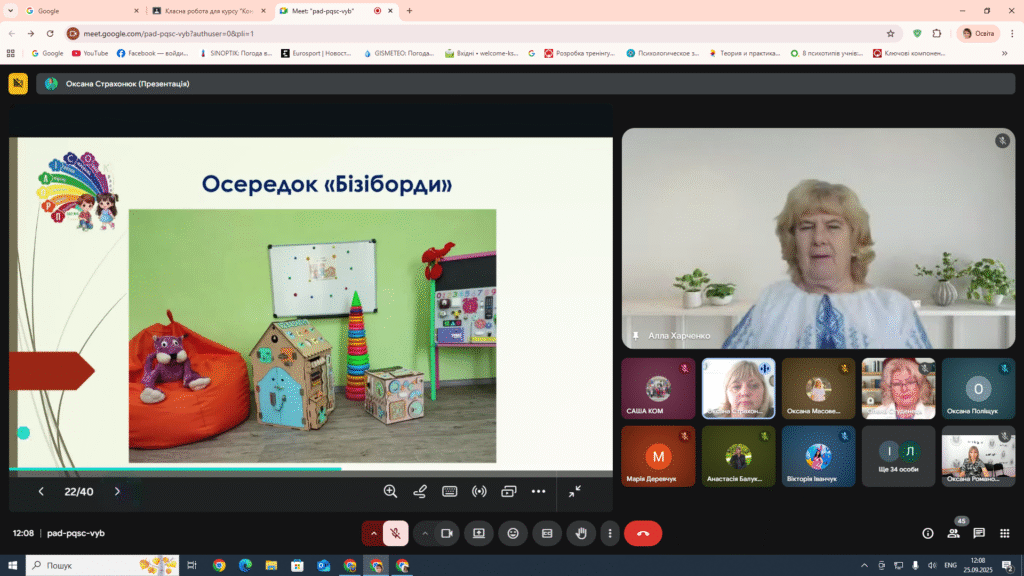This screenshot has height=576, width=1024.
Task: Click the red Leave call button
Action: click(x=643, y=534)
